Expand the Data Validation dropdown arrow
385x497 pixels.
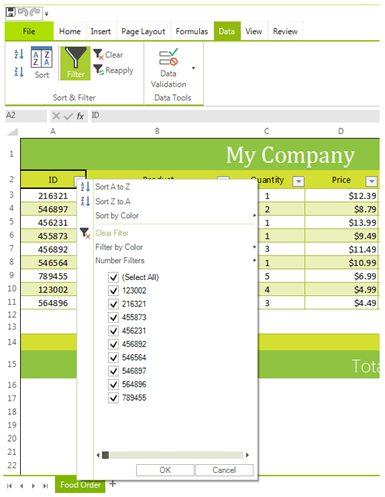193,68
